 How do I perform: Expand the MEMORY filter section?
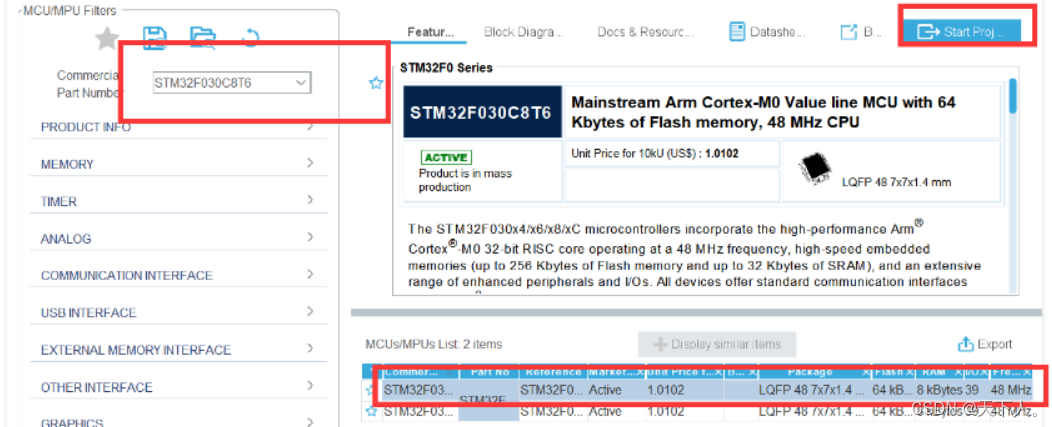click(x=178, y=164)
